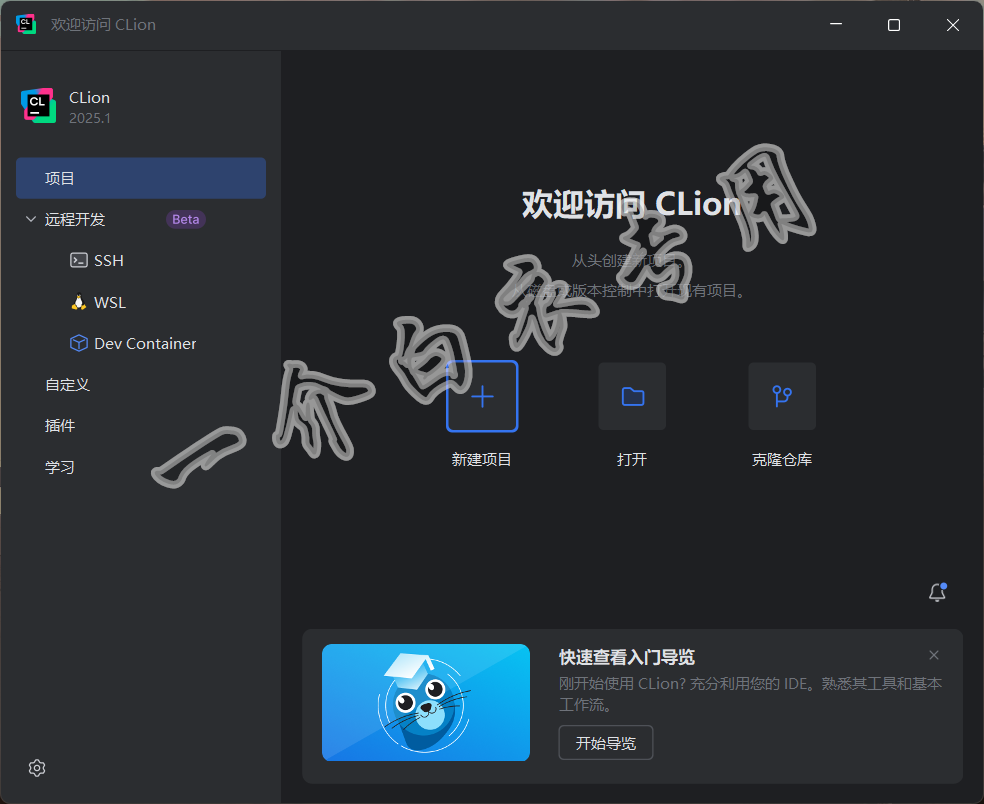Click the Dev Container cube icon
The width and height of the screenshot is (984, 804).
coord(78,343)
